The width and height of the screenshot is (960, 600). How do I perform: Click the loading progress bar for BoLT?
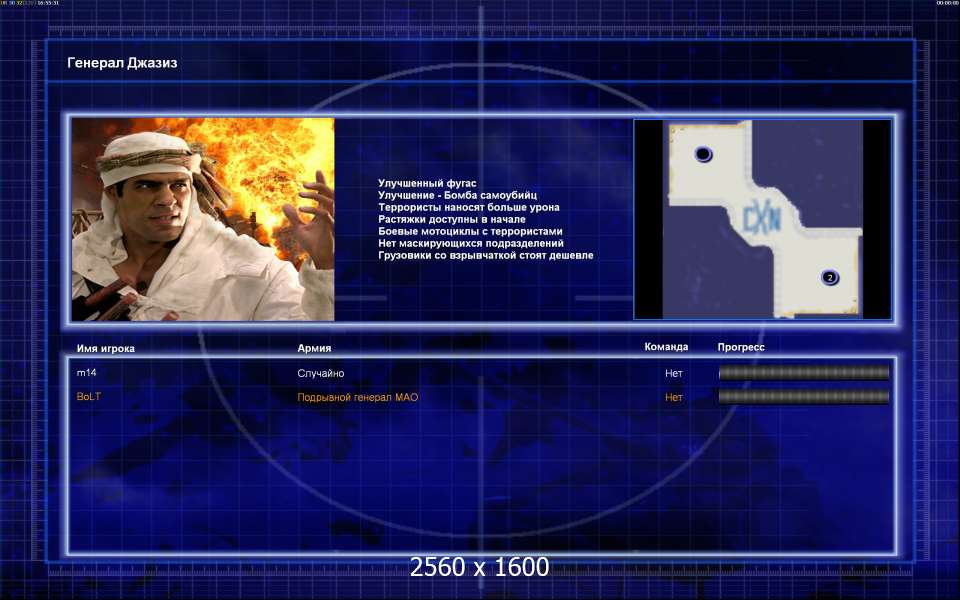point(803,397)
